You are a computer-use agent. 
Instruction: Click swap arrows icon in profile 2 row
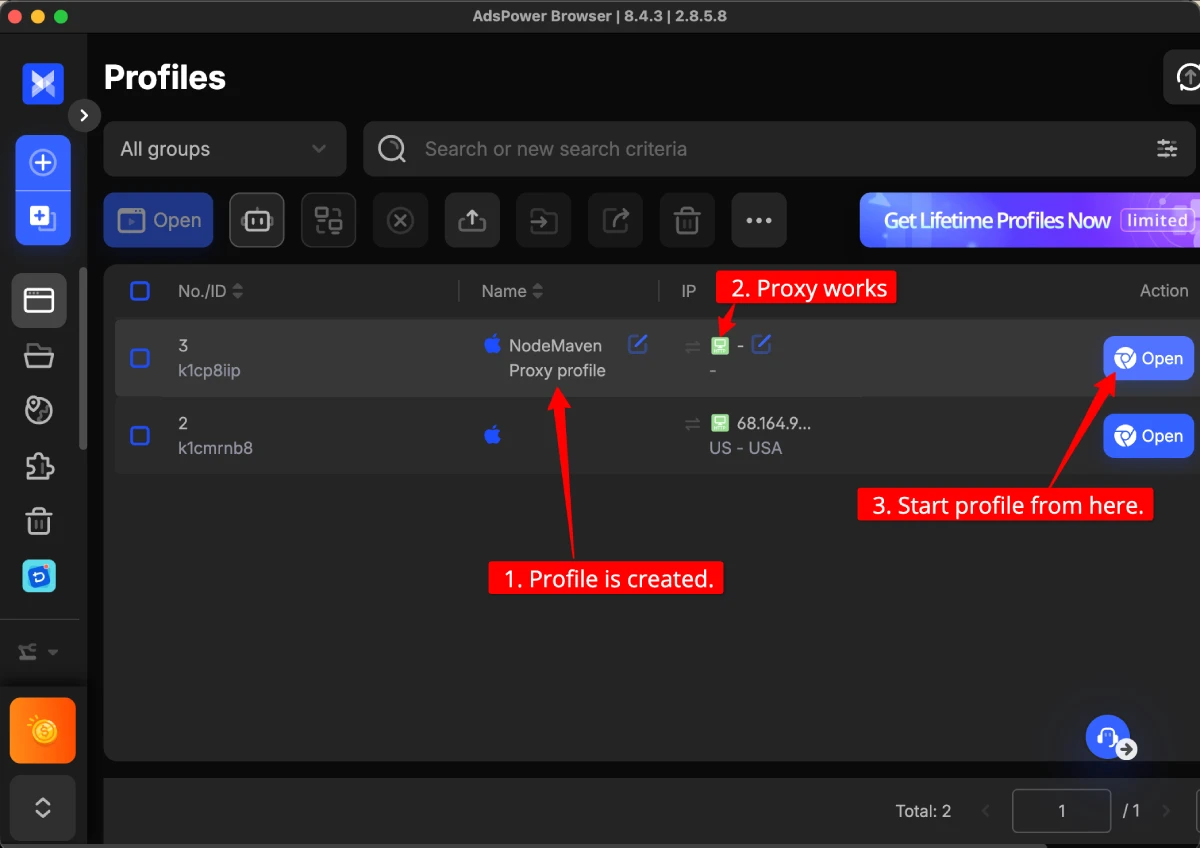[692, 424]
